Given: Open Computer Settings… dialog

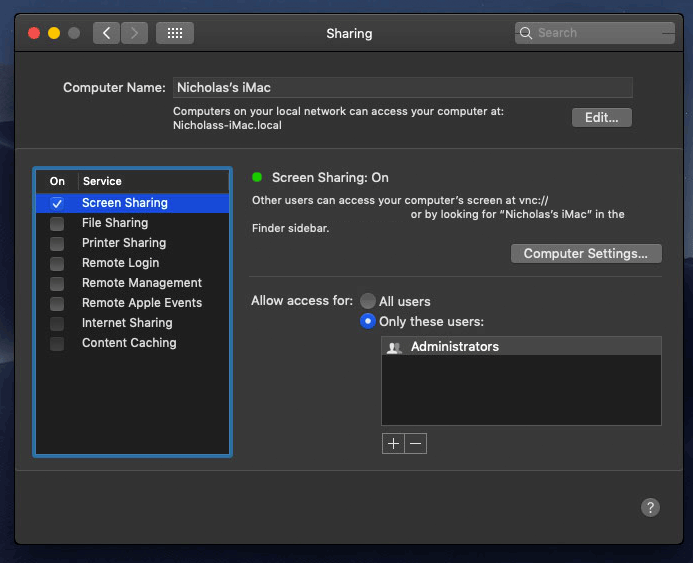Looking at the screenshot, I should pyautogui.click(x=586, y=254).
